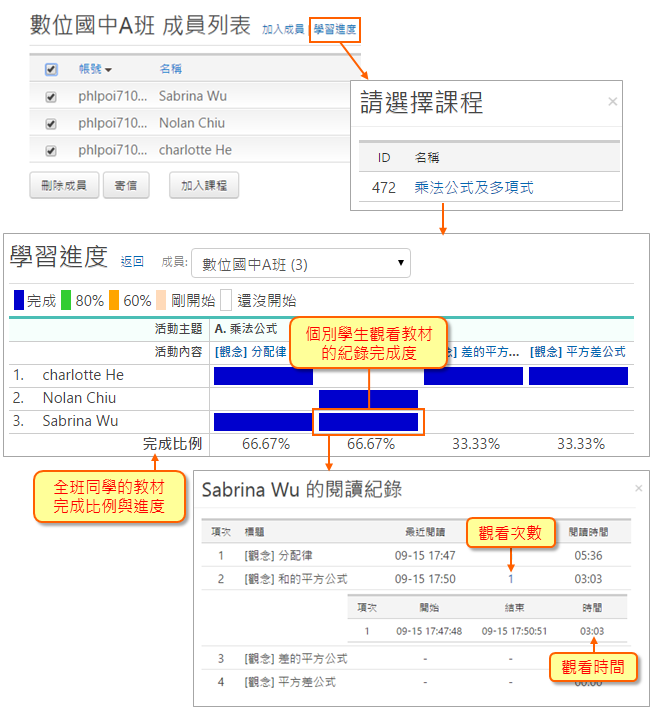
Task: Click the blue 完成 legend swatch
Action: [19, 300]
